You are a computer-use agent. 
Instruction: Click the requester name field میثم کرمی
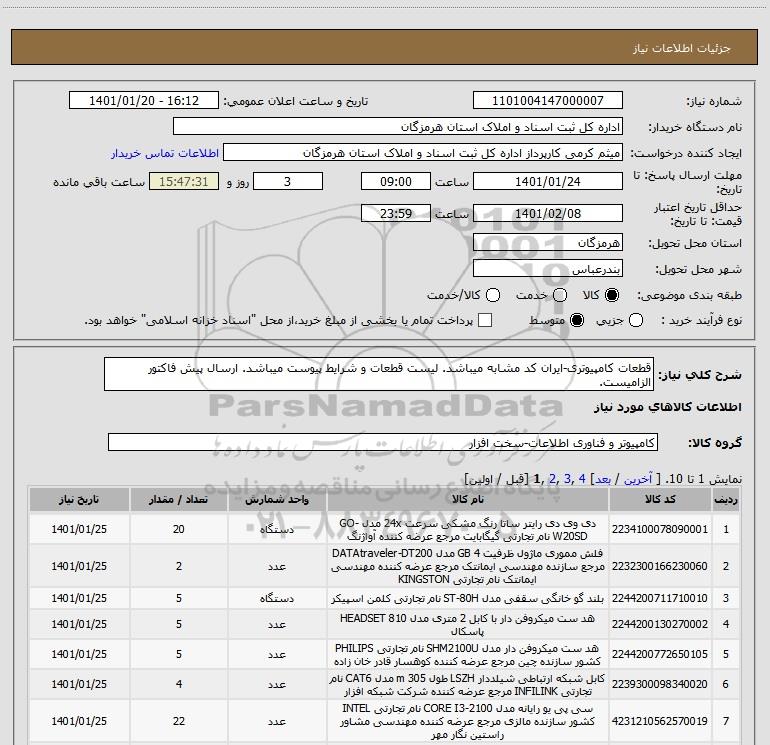tap(423, 152)
